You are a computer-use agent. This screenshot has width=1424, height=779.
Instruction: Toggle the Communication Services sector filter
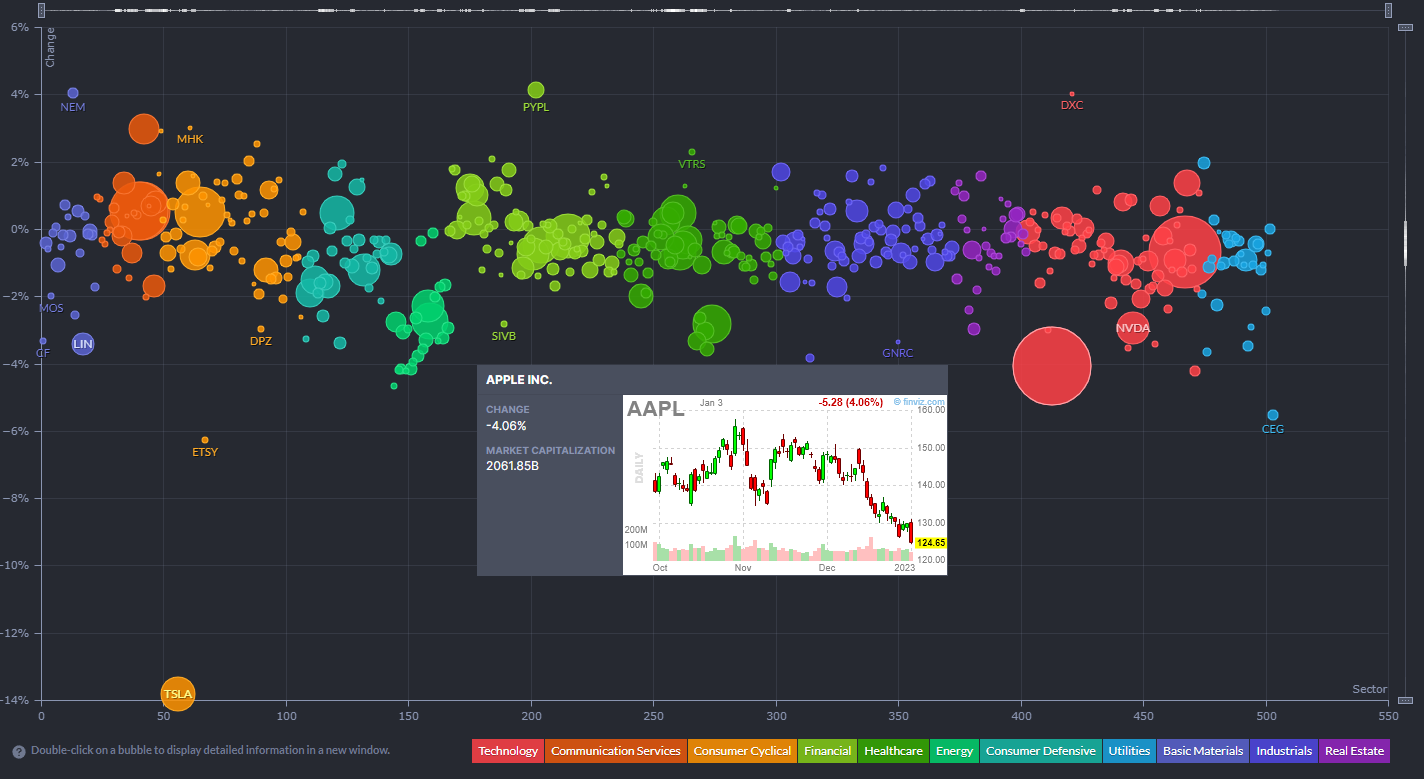(x=616, y=751)
